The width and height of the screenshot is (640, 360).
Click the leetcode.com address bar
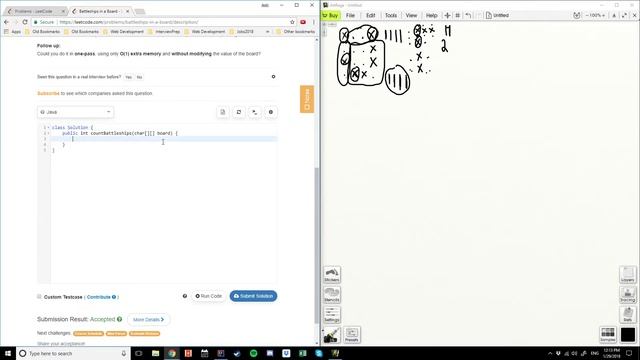coord(163,22)
